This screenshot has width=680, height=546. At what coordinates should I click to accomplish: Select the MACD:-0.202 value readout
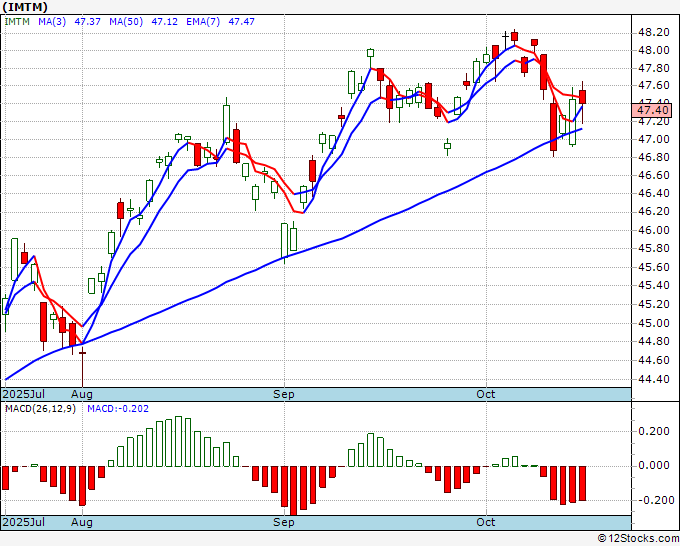118,409
